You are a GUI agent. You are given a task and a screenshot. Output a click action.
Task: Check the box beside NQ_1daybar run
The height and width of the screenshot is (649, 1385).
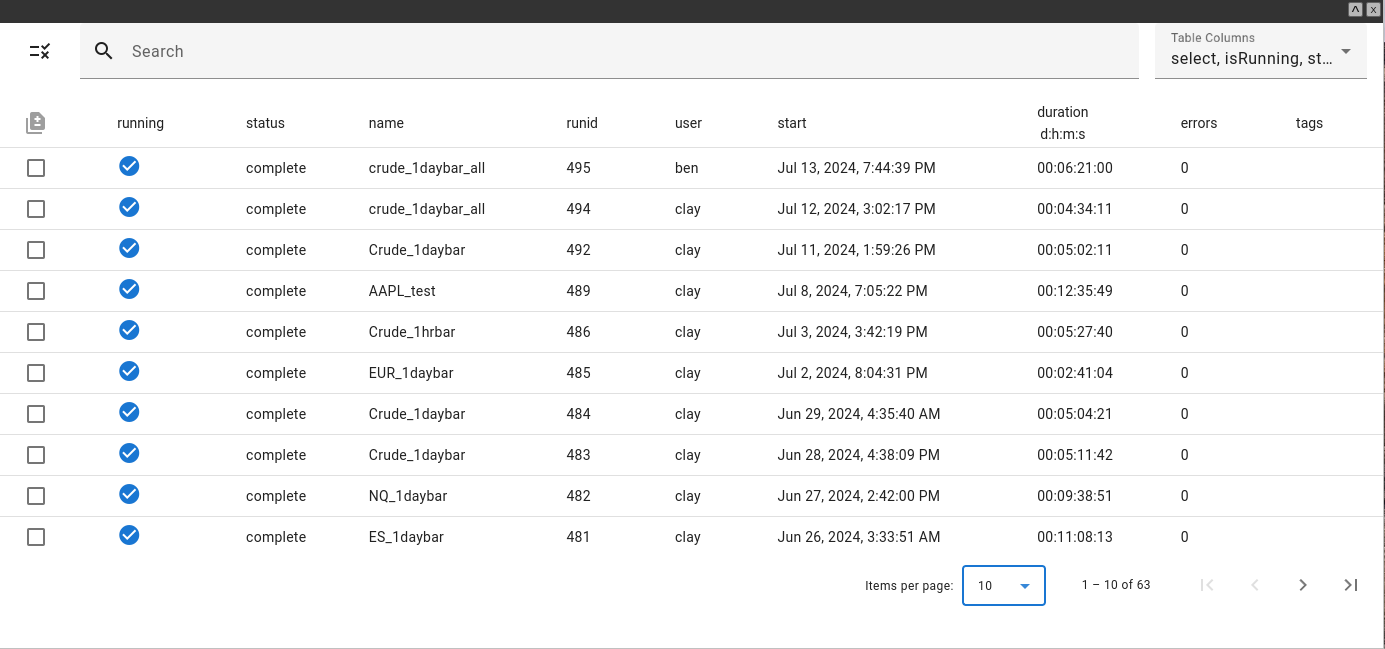(x=36, y=496)
